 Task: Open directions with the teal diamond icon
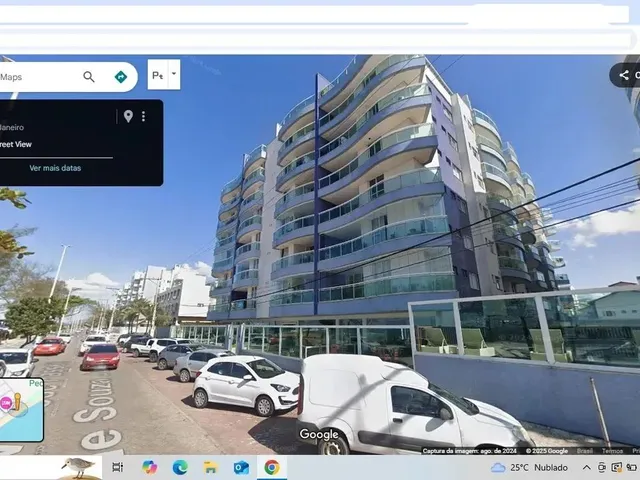point(120,77)
